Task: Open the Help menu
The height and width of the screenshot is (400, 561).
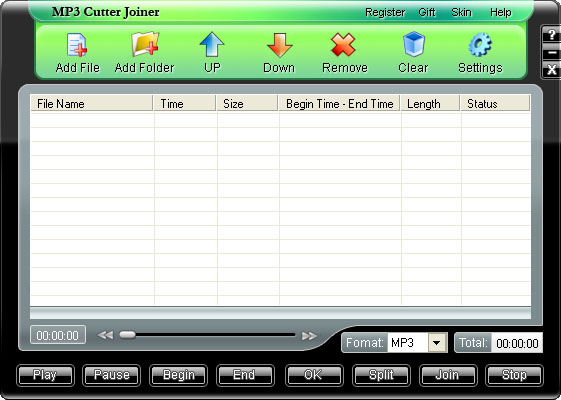Action: tap(500, 12)
